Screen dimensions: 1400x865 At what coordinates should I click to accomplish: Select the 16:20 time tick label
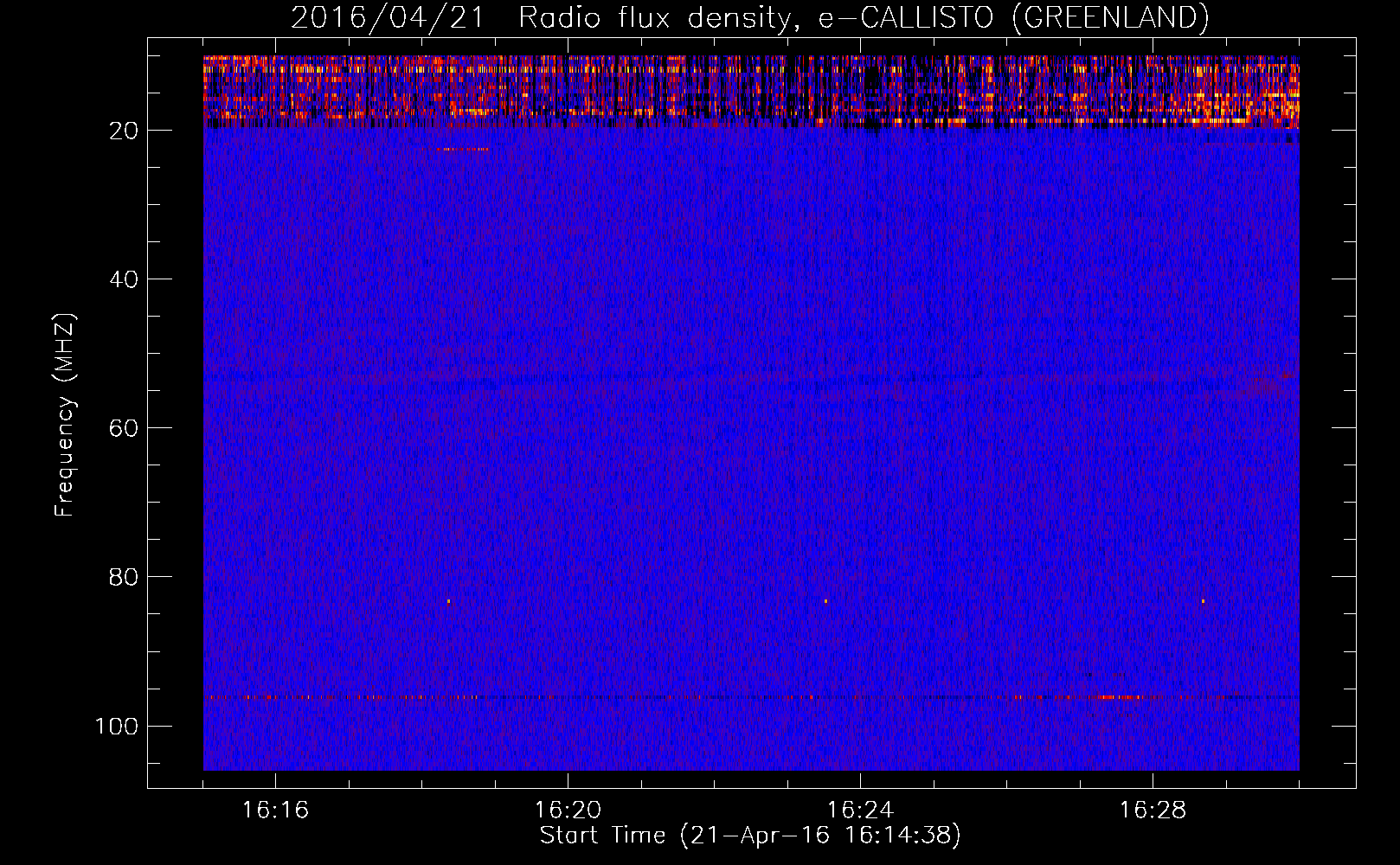tap(568, 810)
